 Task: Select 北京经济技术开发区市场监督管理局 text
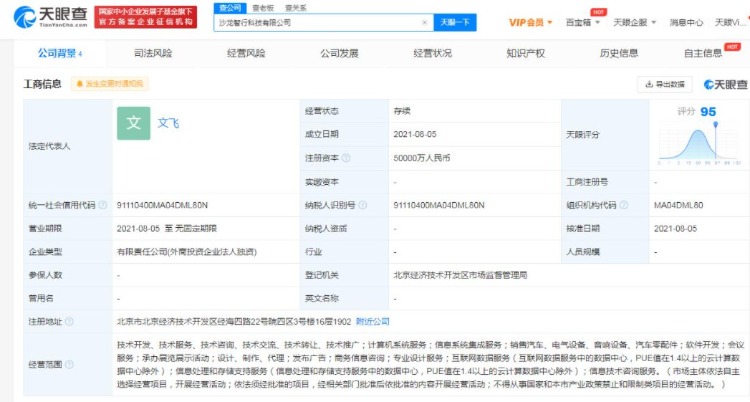click(x=460, y=275)
